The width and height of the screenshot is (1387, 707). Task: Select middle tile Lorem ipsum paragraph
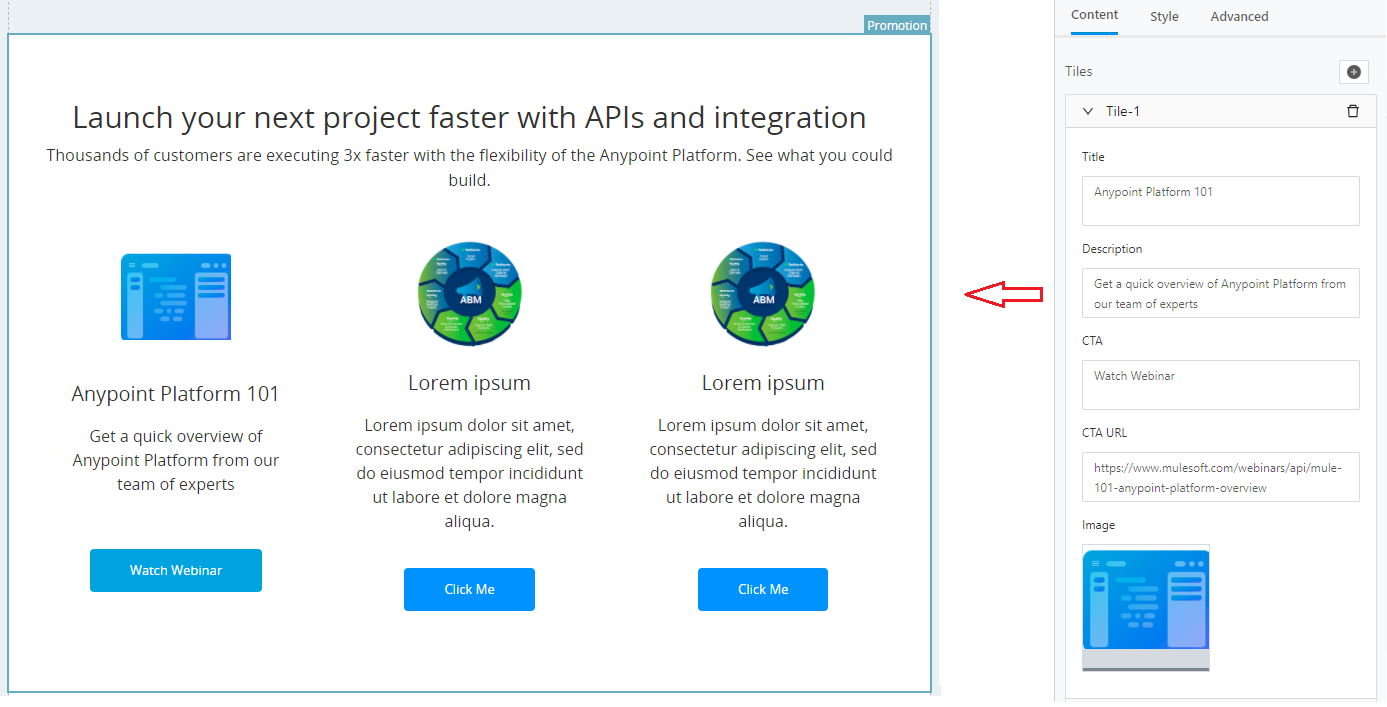click(x=469, y=473)
